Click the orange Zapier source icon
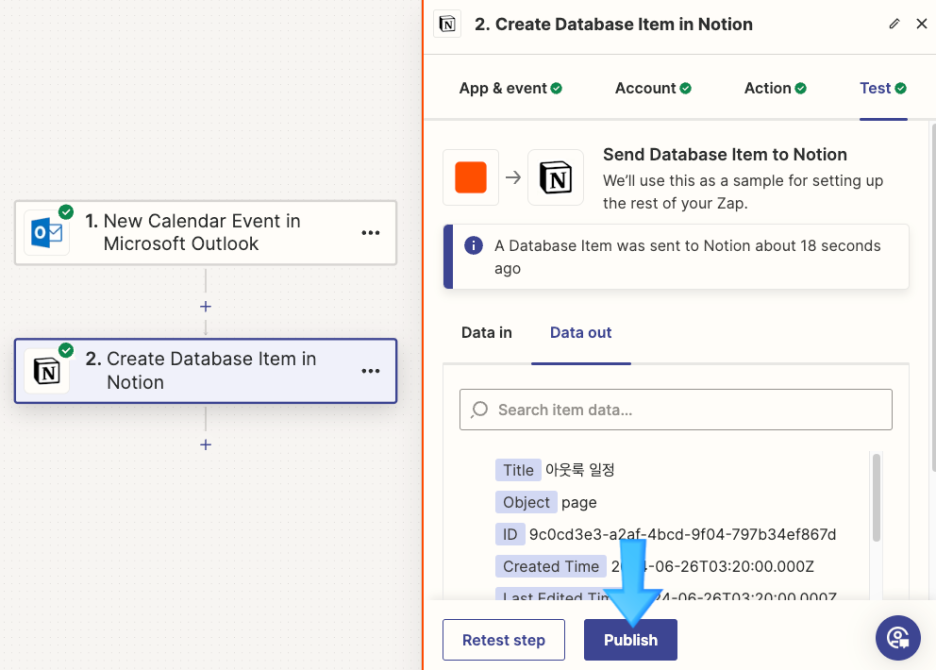This screenshot has height=670, width=936. [470, 177]
